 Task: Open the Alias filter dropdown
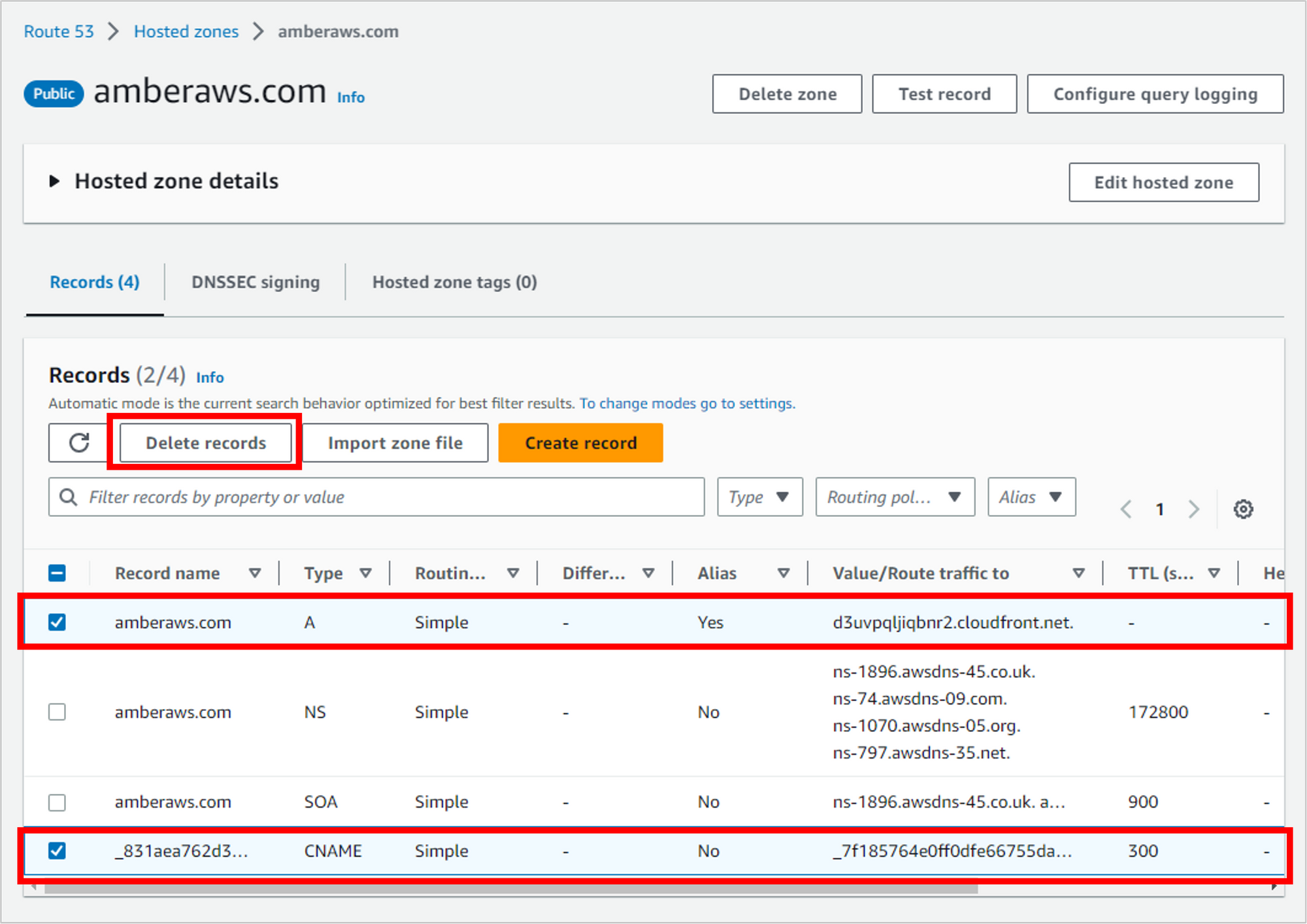(1032, 497)
